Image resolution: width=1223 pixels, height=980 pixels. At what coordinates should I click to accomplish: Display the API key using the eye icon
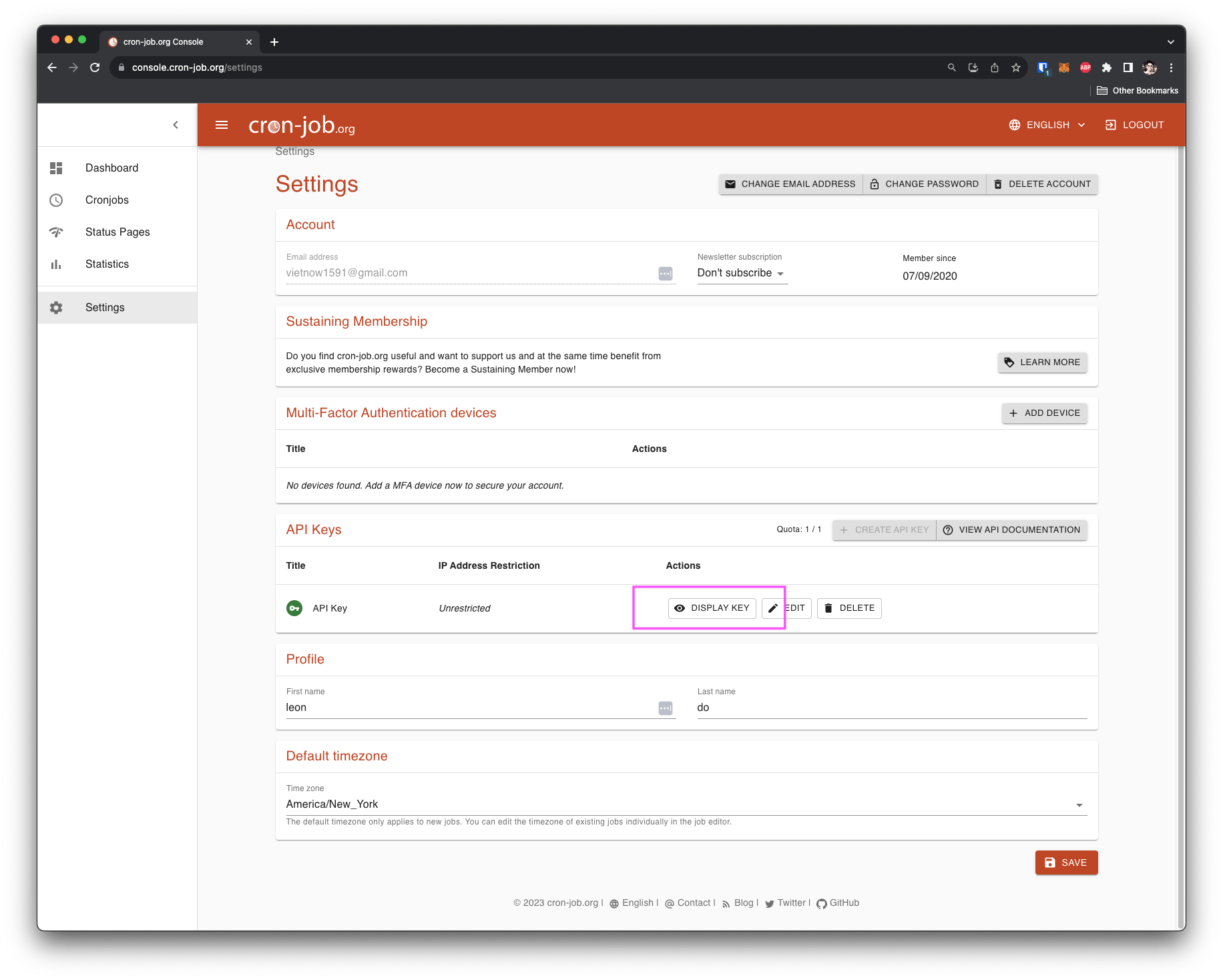click(x=680, y=608)
